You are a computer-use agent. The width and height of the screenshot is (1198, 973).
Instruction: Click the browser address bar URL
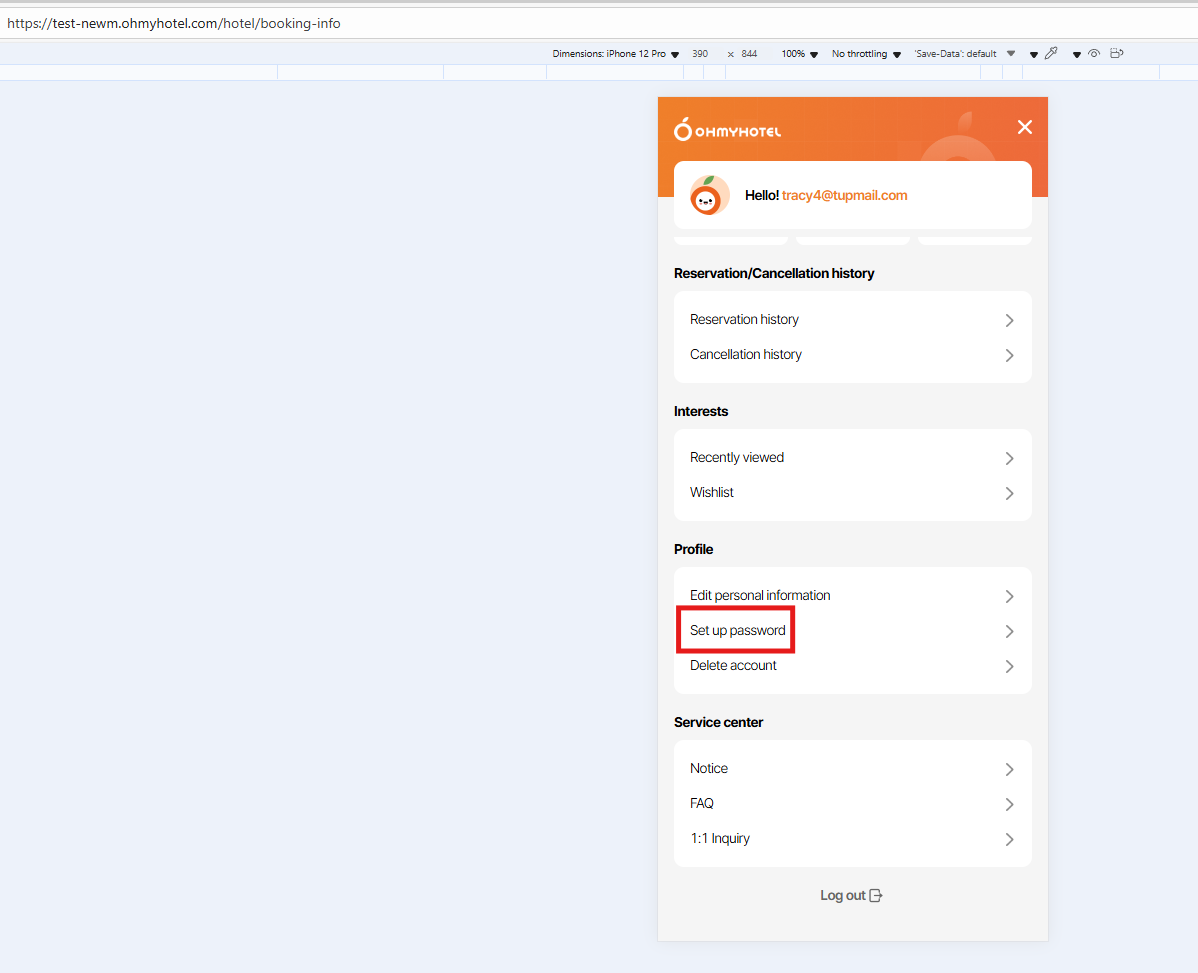(174, 23)
